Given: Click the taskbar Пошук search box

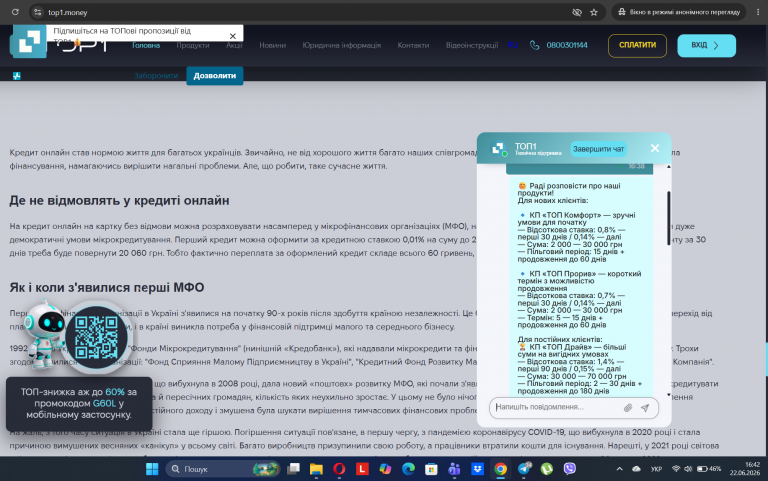Looking at the screenshot, I should click(x=223, y=469).
